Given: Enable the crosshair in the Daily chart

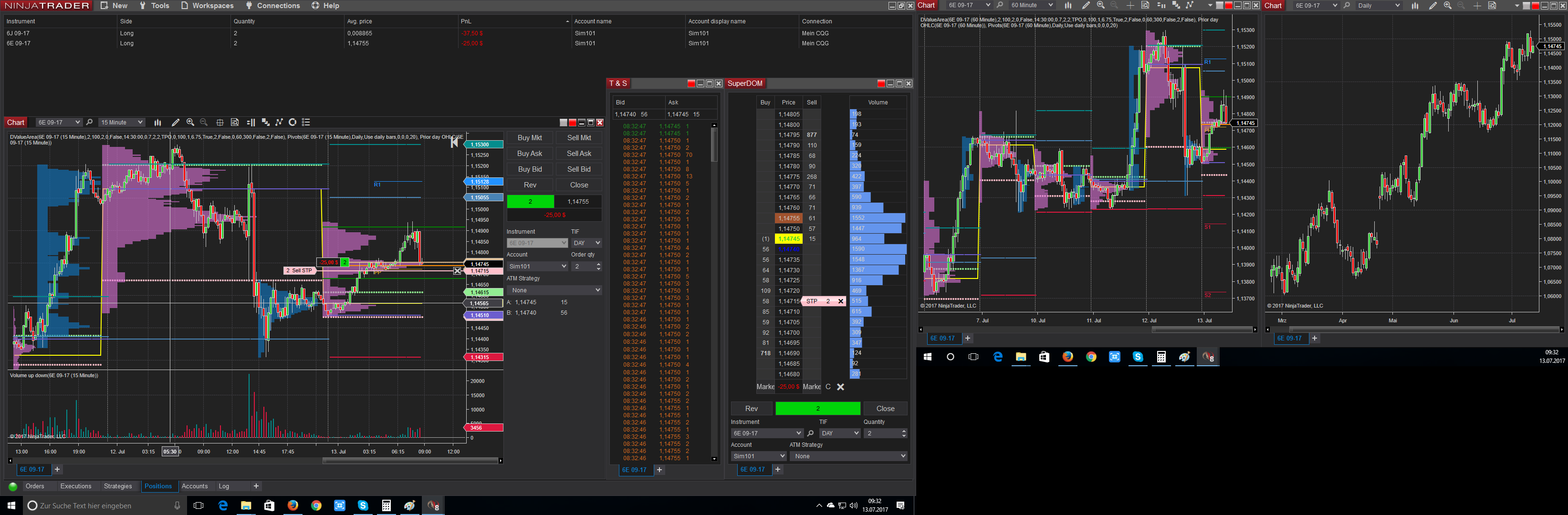Looking at the screenshot, I should [x=1477, y=5].
